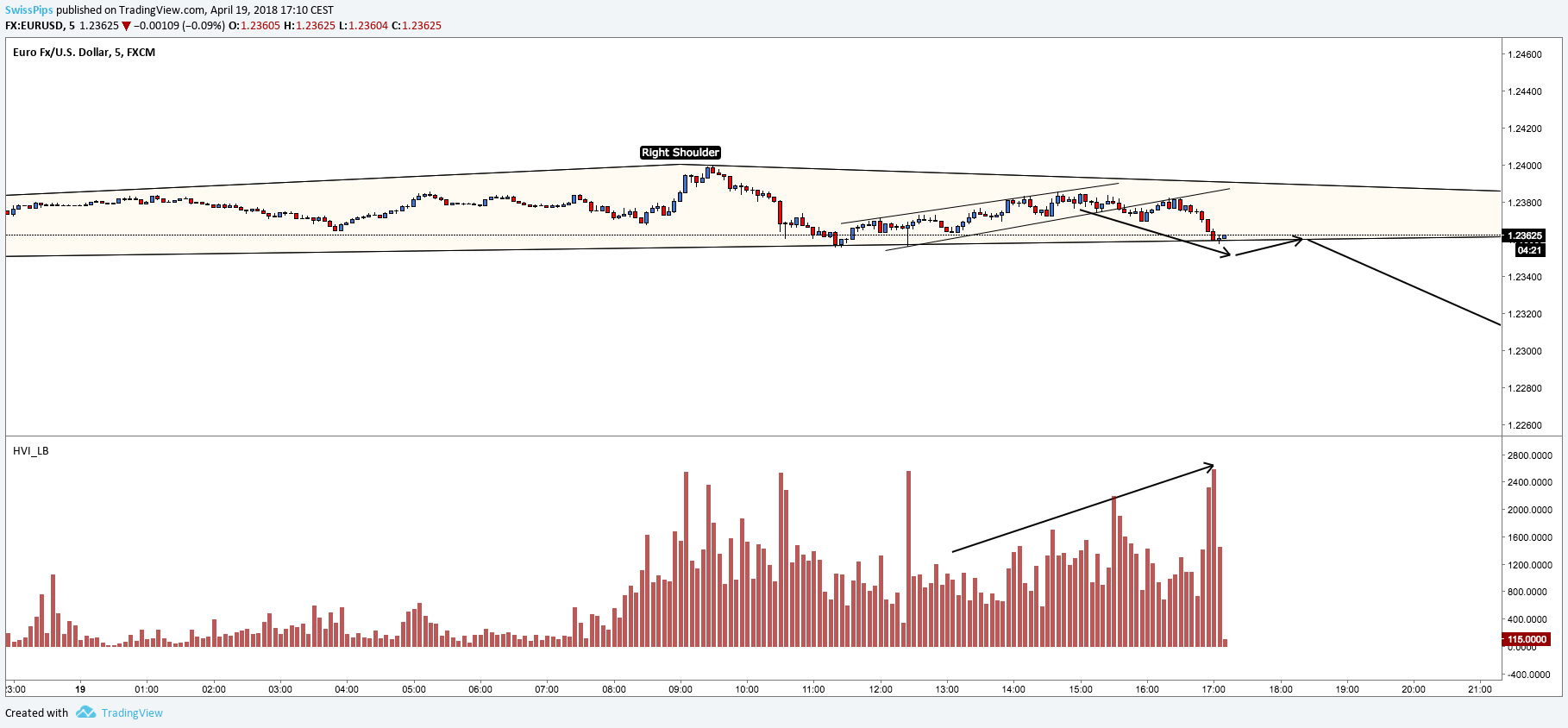Click the 14:00 time axis label

point(1013,689)
